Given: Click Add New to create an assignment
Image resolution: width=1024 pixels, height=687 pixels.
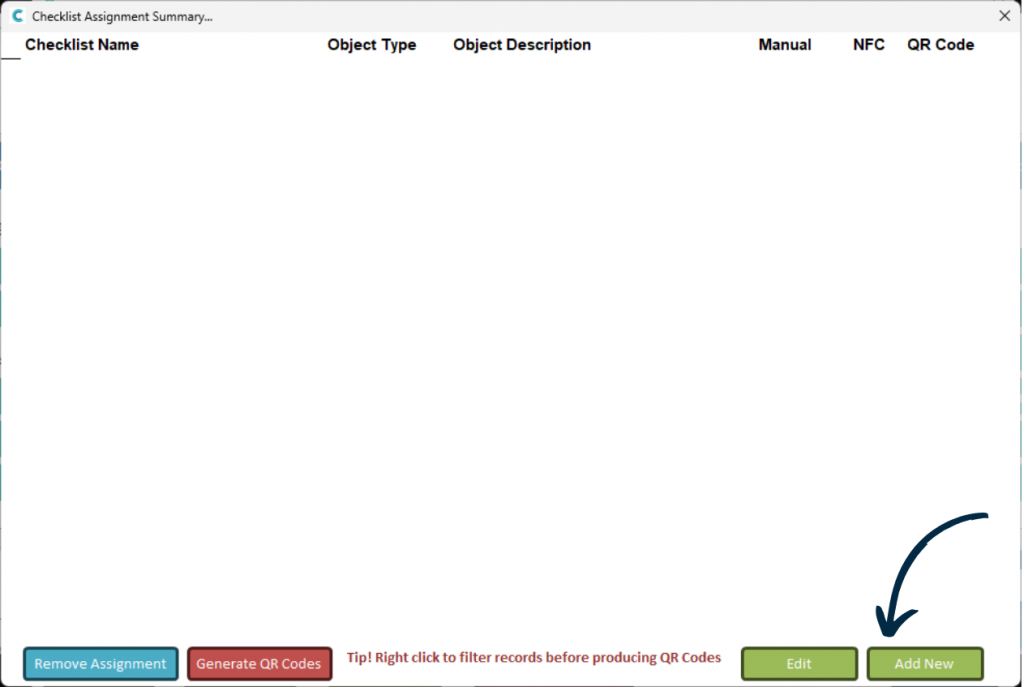Looking at the screenshot, I should pyautogui.click(x=924, y=664).
